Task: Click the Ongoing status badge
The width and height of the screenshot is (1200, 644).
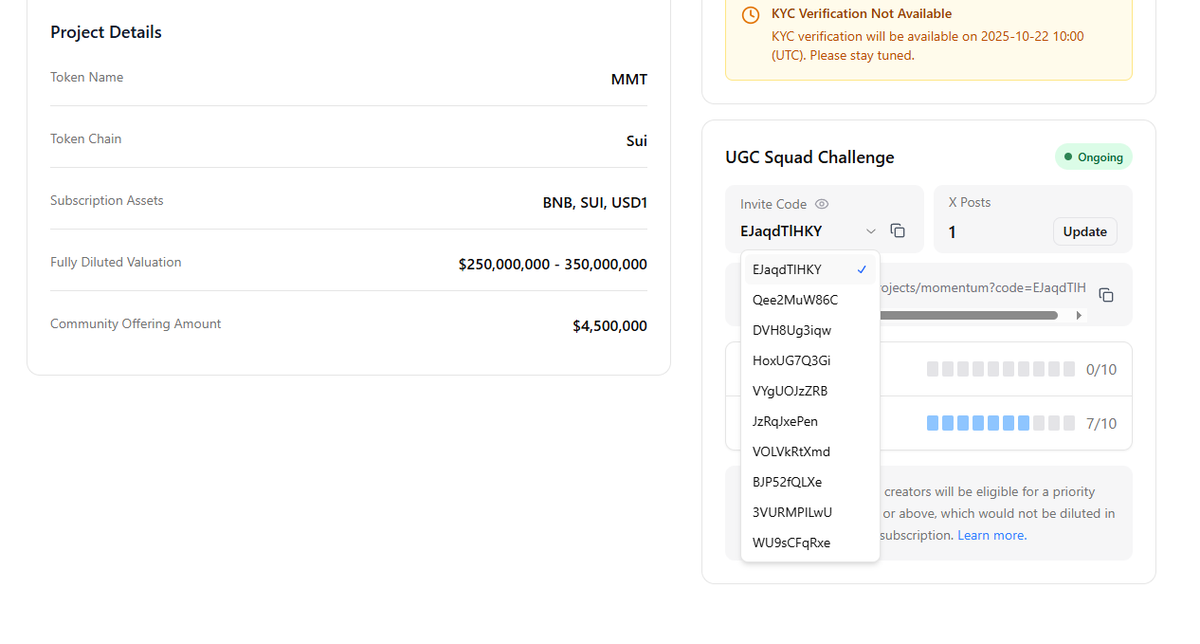Action: (1094, 157)
